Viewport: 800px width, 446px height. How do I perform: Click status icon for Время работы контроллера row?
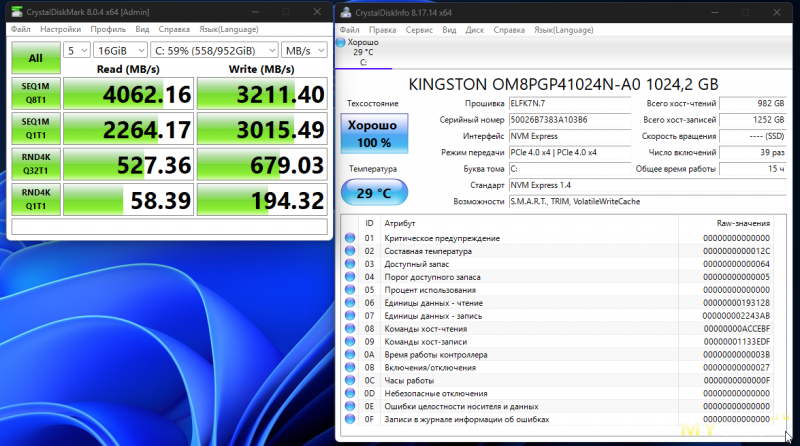(x=350, y=354)
